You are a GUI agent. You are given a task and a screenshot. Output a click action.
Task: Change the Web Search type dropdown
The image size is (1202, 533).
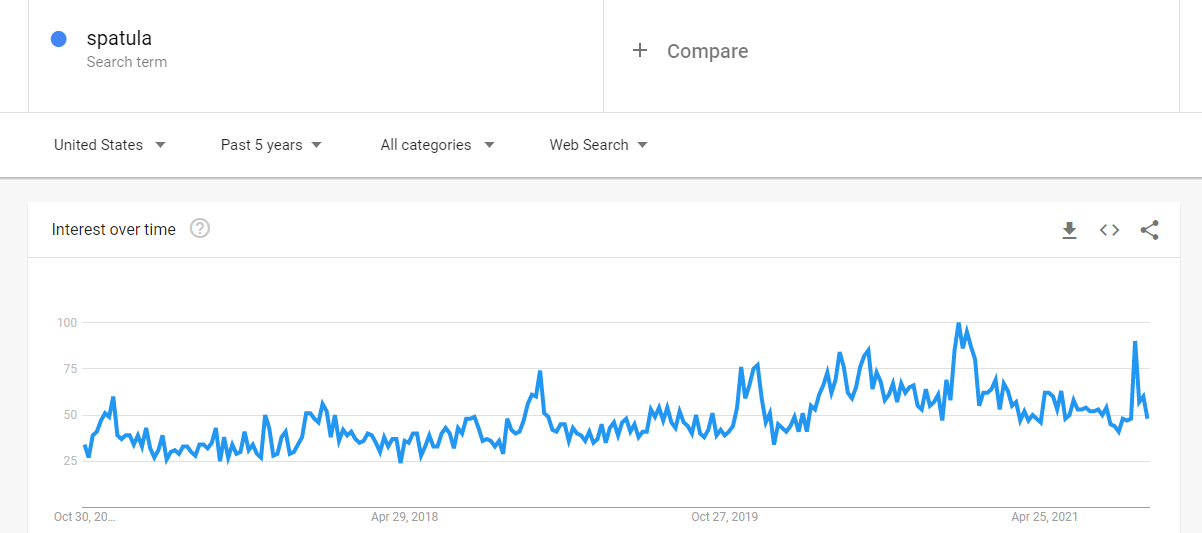pyautogui.click(x=598, y=145)
